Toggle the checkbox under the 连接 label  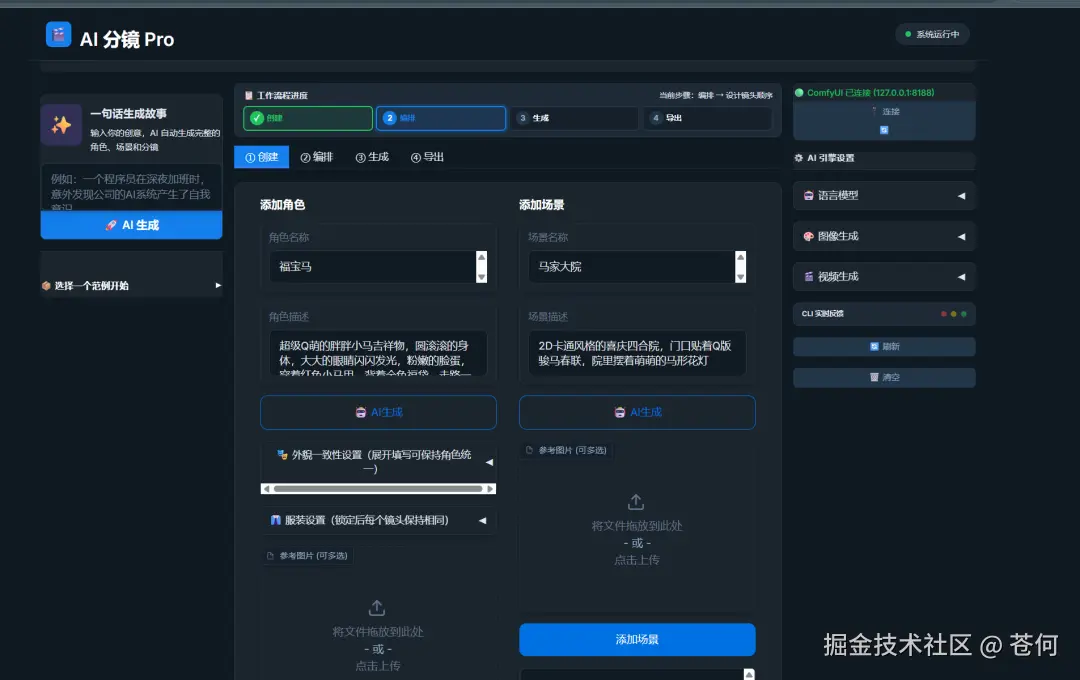[884, 130]
